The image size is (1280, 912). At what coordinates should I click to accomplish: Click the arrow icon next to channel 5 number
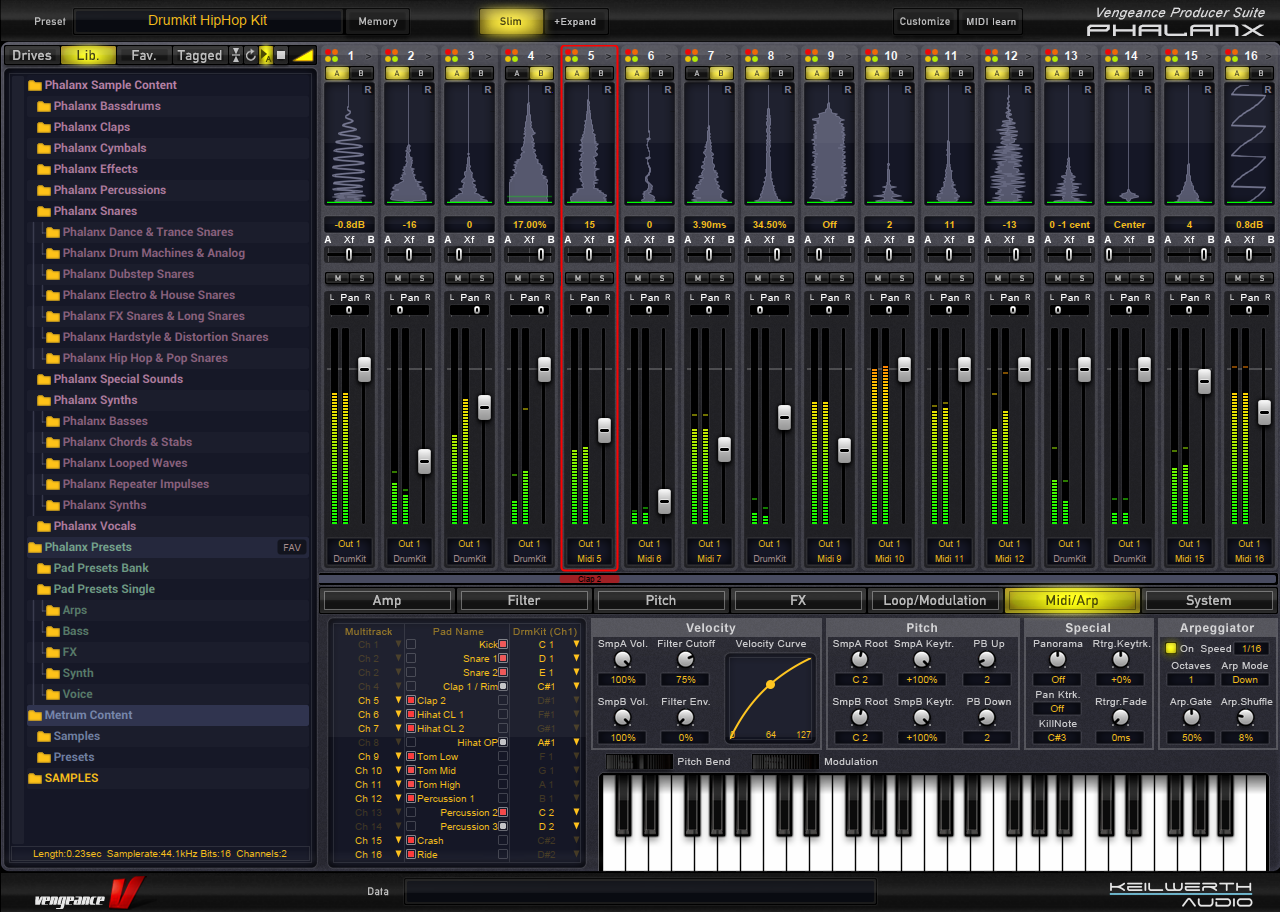(x=608, y=56)
